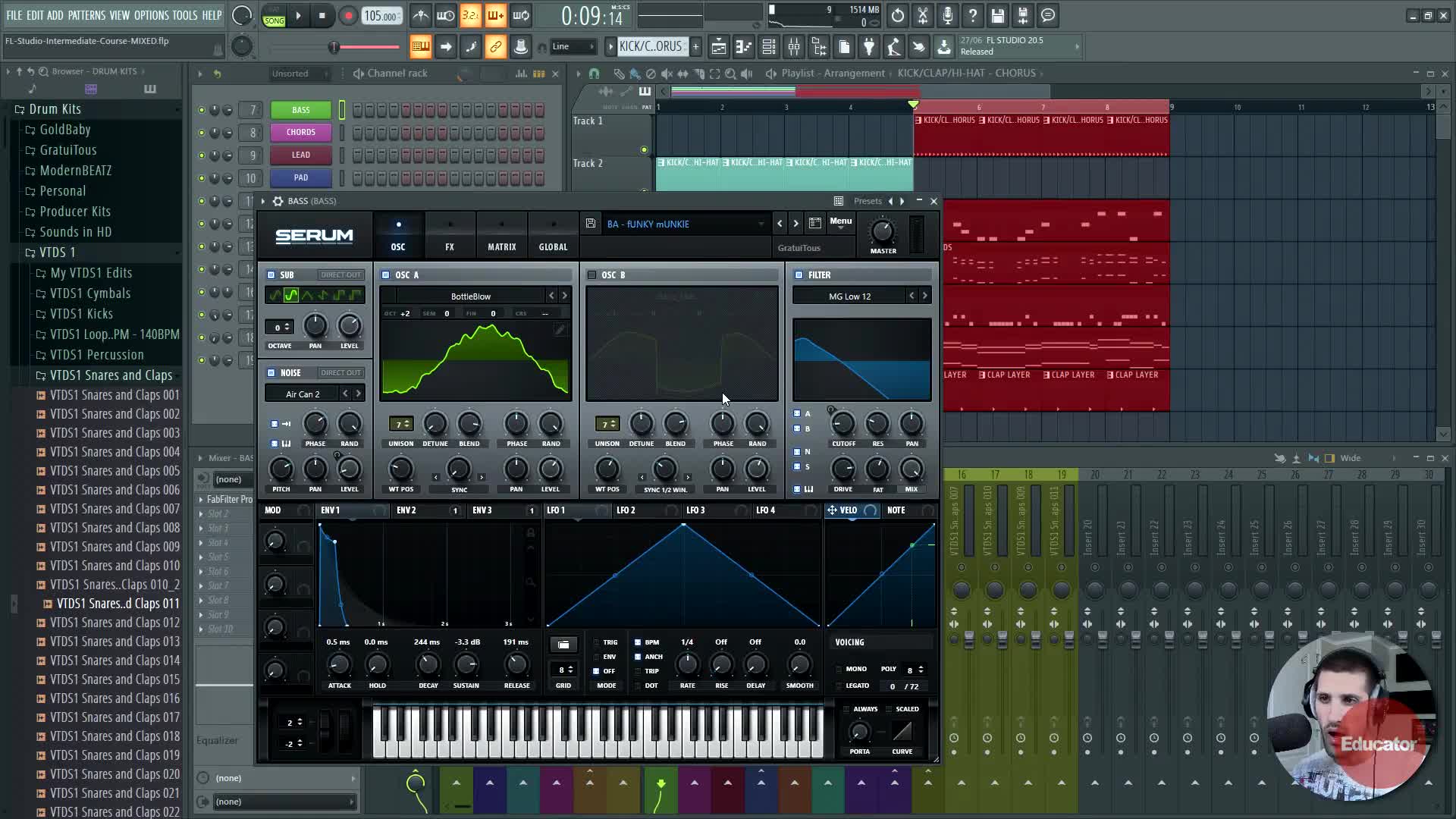Screen dimensions: 1456x819
Task: Click the Serum Menu button
Action: (840, 221)
